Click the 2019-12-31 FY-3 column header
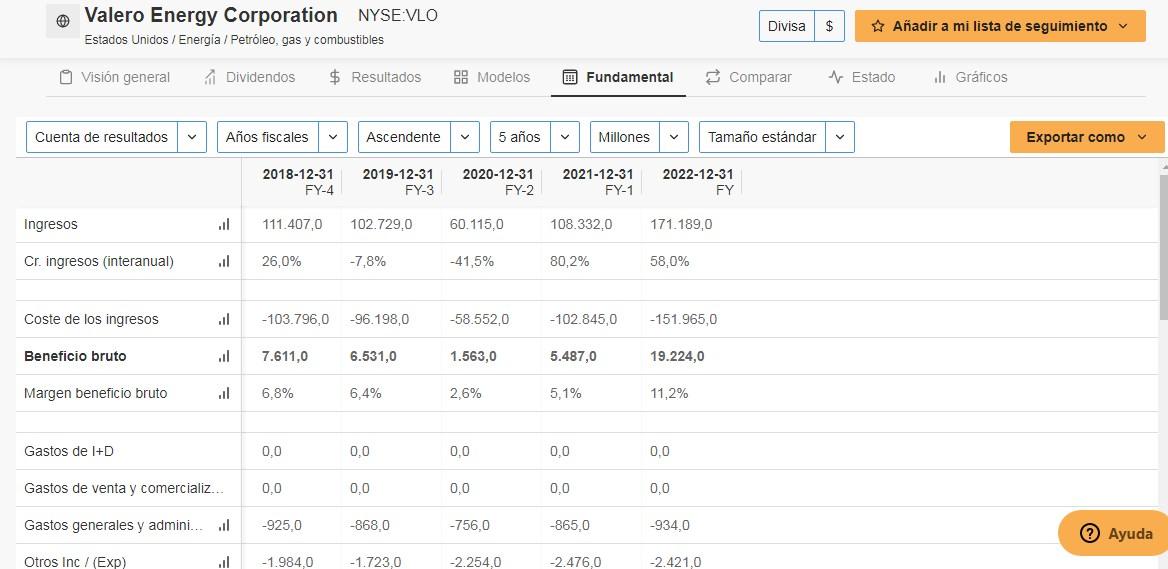This screenshot has width=1168, height=569. pyautogui.click(x=397, y=182)
